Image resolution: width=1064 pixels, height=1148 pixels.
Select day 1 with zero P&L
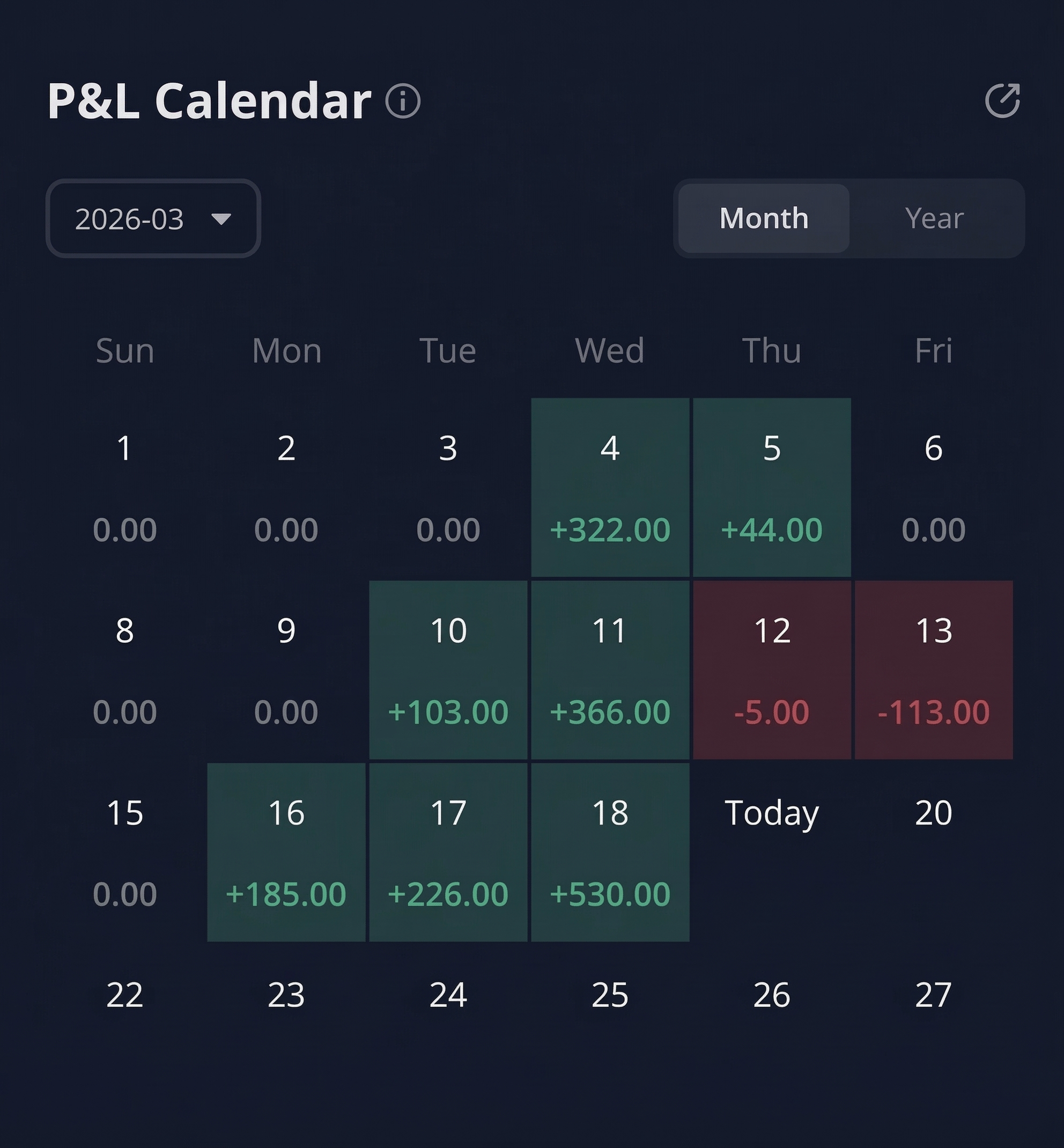[125, 487]
